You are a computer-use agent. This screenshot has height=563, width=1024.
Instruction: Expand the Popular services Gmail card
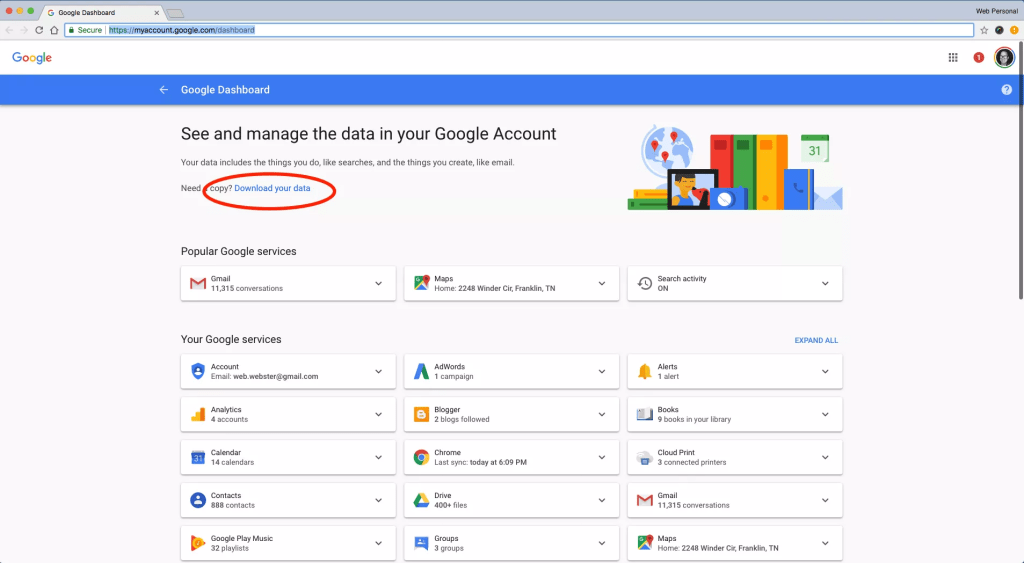pyautogui.click(x=378, y=284)
